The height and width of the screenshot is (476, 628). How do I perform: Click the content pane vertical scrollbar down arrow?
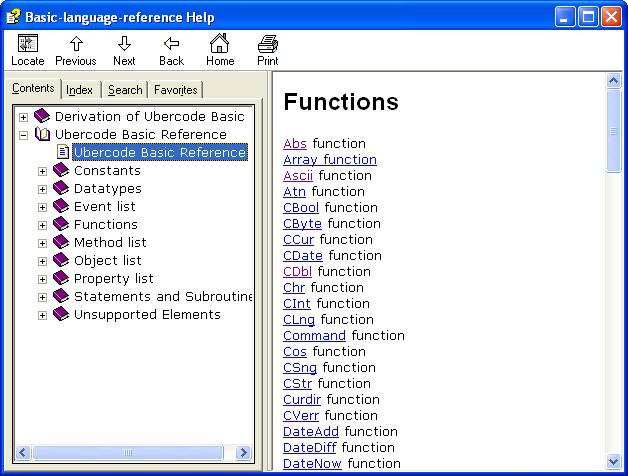614,461
